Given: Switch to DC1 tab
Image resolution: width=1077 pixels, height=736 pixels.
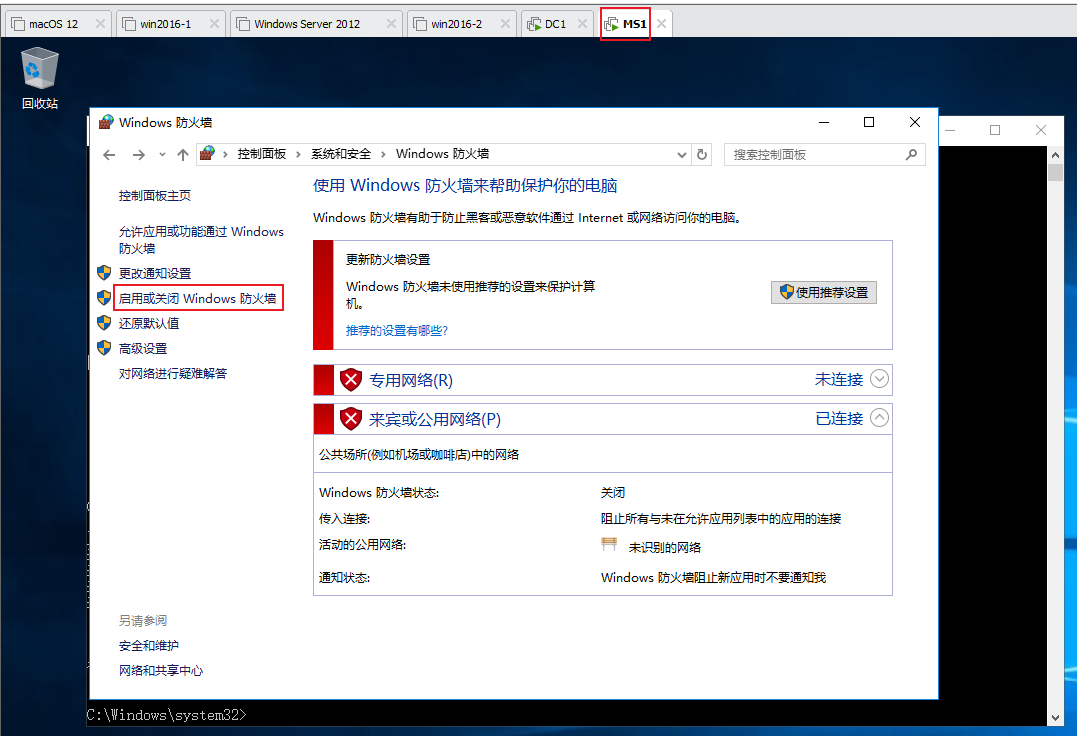Looking at the screenshot, I should 555,24.
